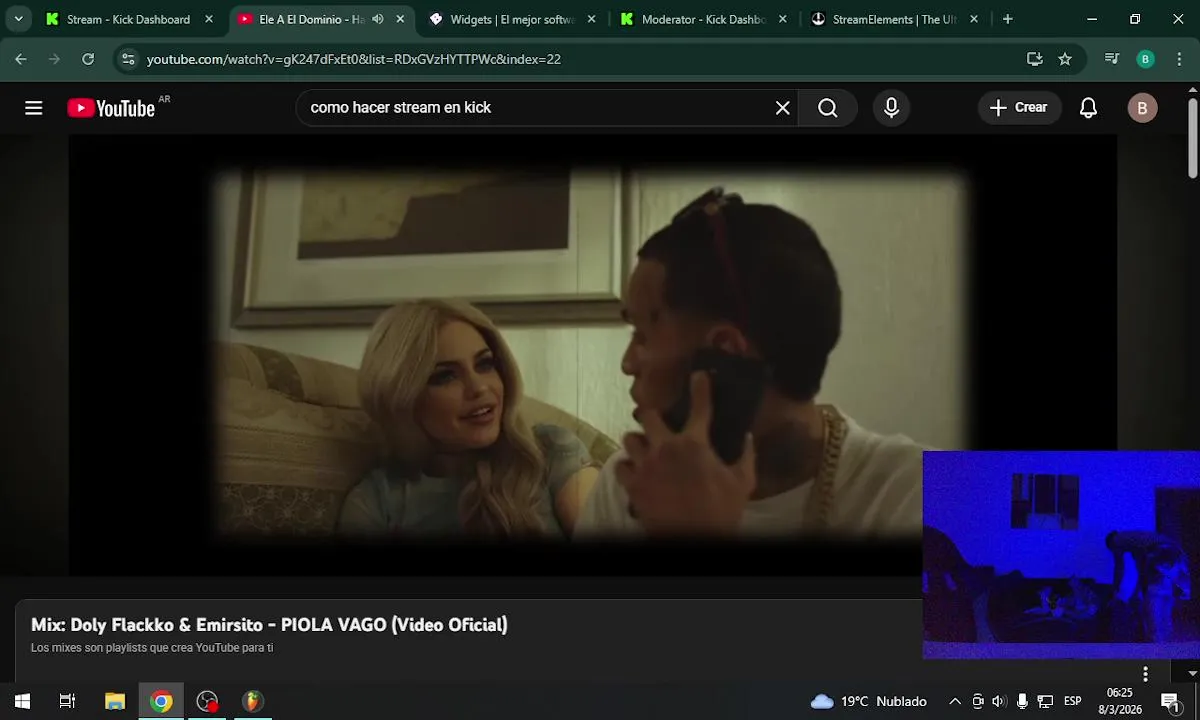Click the youtube.com address bar URL
Image resolution: width=1200 pixels, height=720 pixels.
(354, 59)
